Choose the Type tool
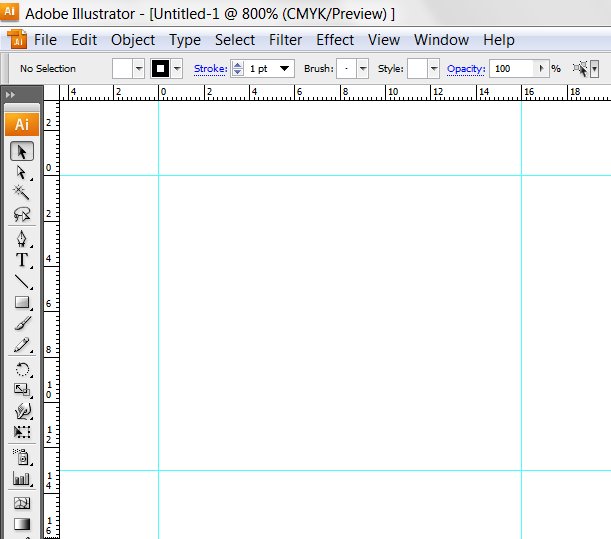This screenshot has width=611, height=539. click(22, 260)
